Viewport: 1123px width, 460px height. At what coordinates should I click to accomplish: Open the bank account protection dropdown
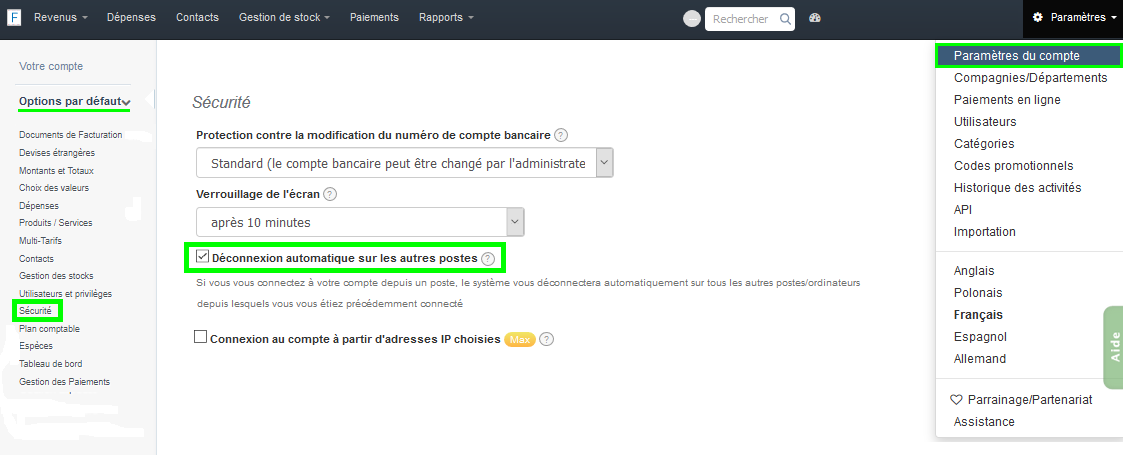[405, 163]
